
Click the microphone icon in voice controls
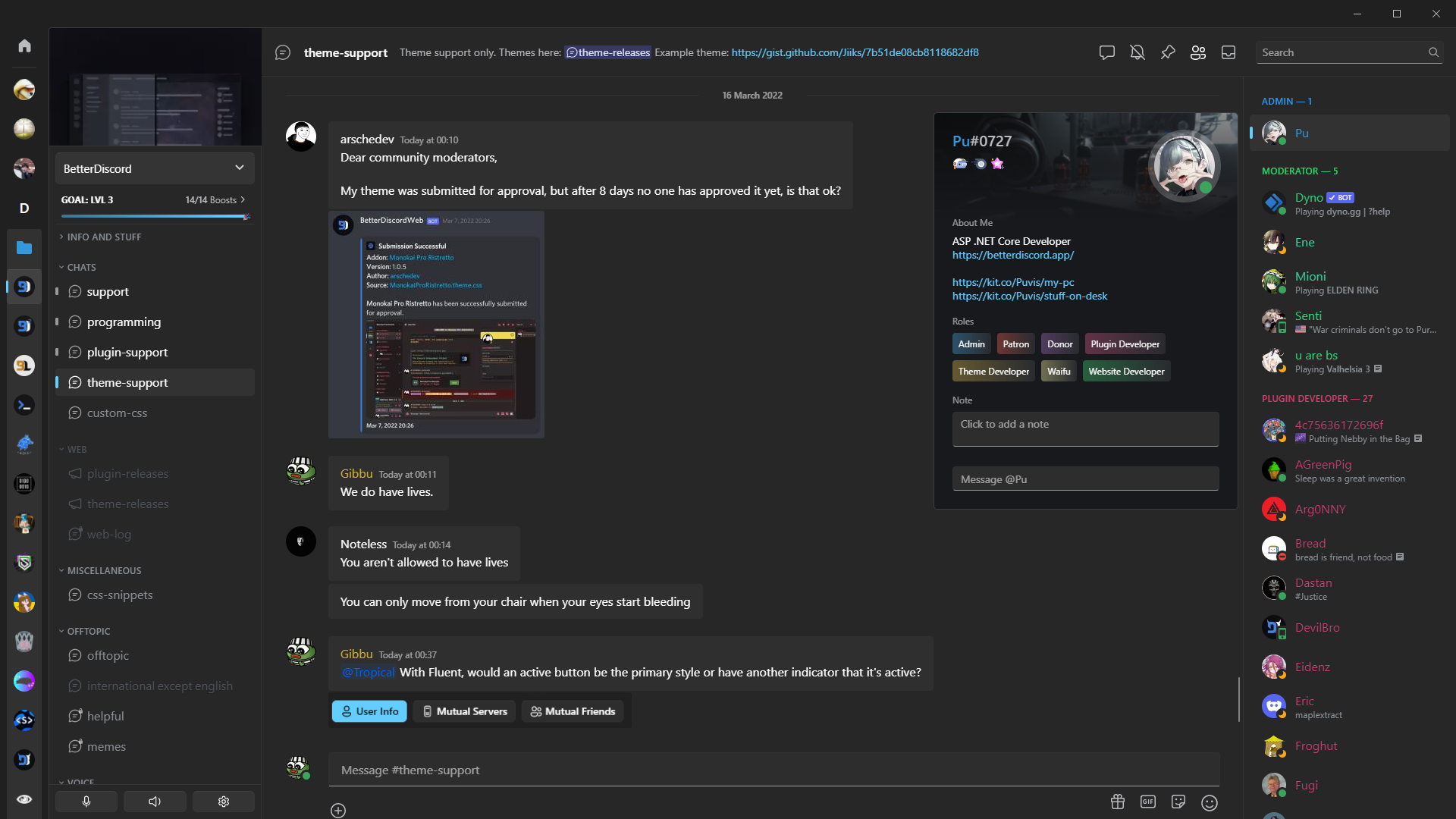pyautogui.click(x=86, y=800)
